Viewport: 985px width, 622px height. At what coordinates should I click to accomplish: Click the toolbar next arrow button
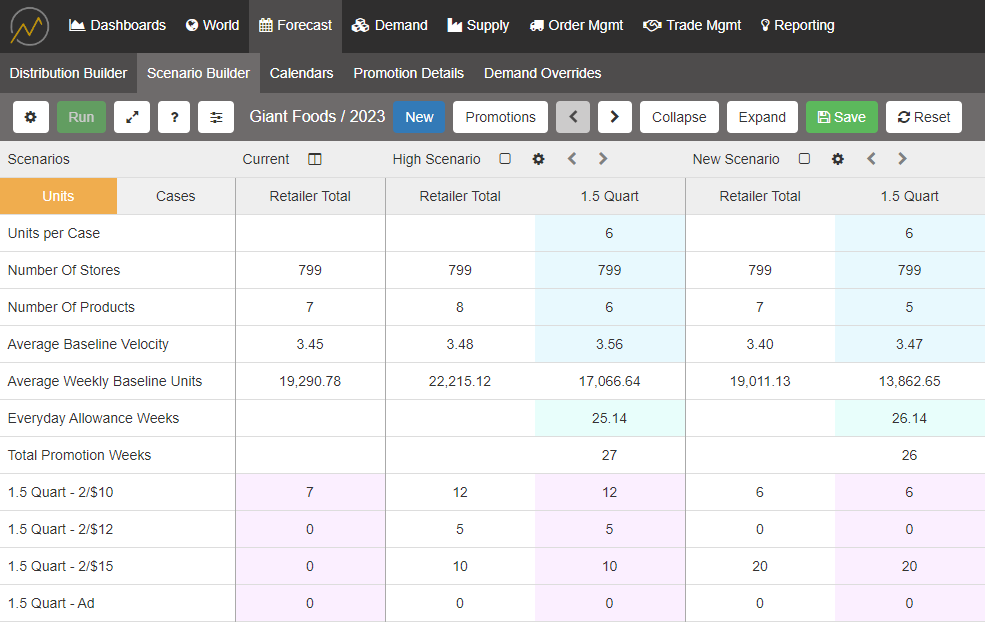tap(614, 117)
